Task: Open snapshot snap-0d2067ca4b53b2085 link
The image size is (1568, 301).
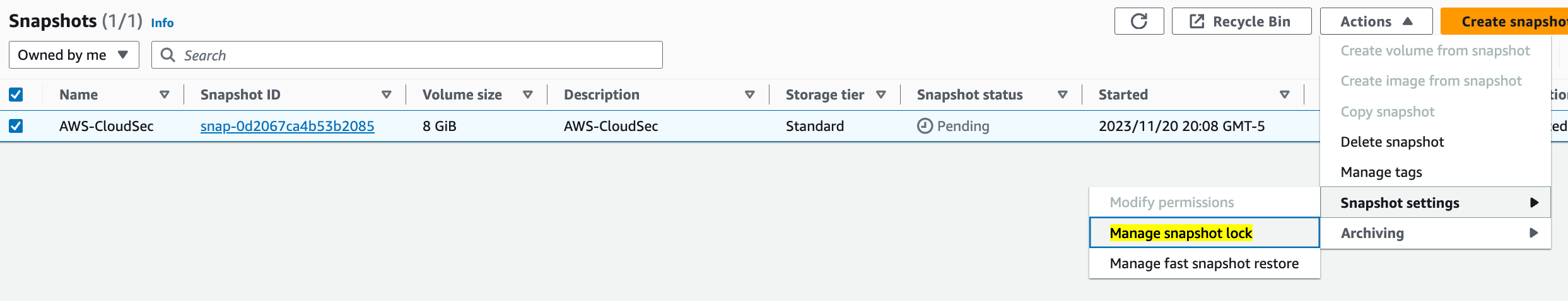Action: [x=287, y=126]
